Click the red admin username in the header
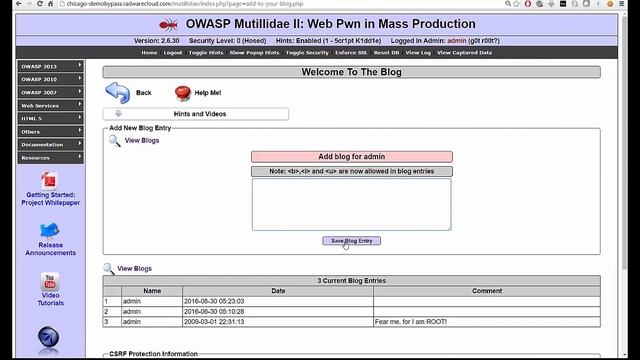The width and height of the screenshot is (640, 360). click(456, 41)
